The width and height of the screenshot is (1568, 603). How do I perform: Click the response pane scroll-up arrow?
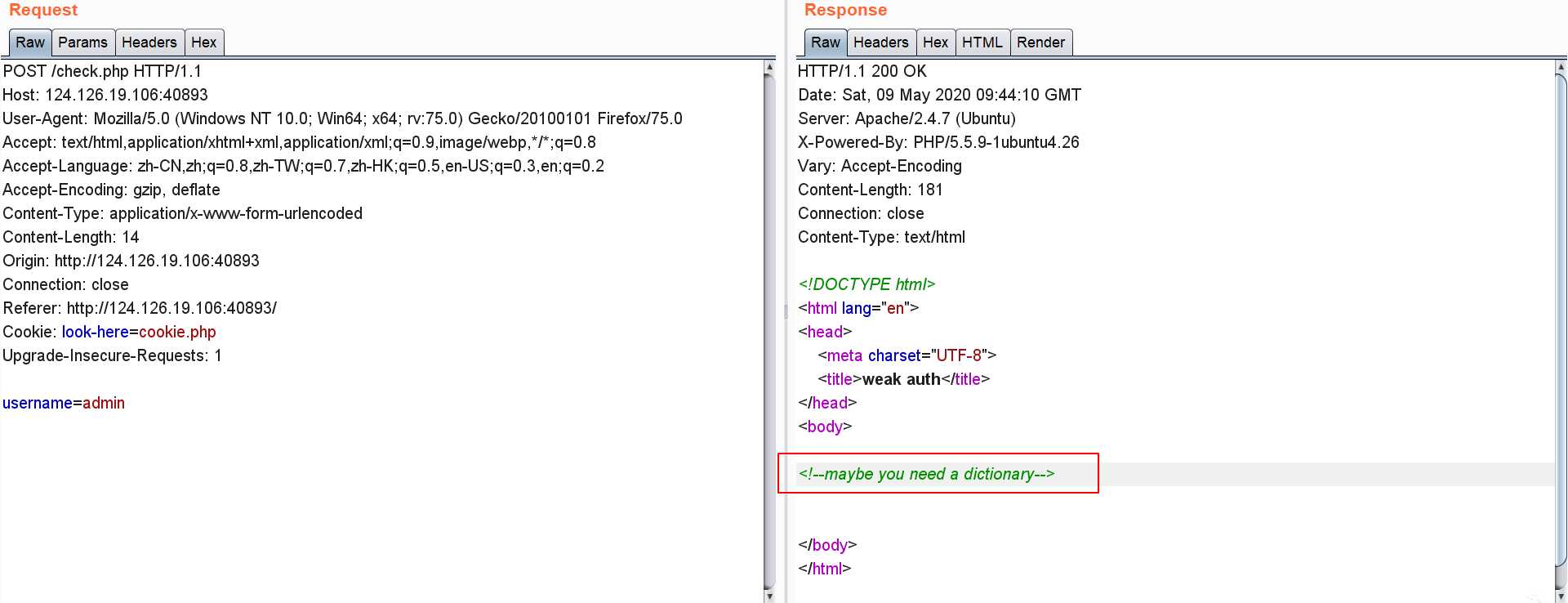point(1561,66)
